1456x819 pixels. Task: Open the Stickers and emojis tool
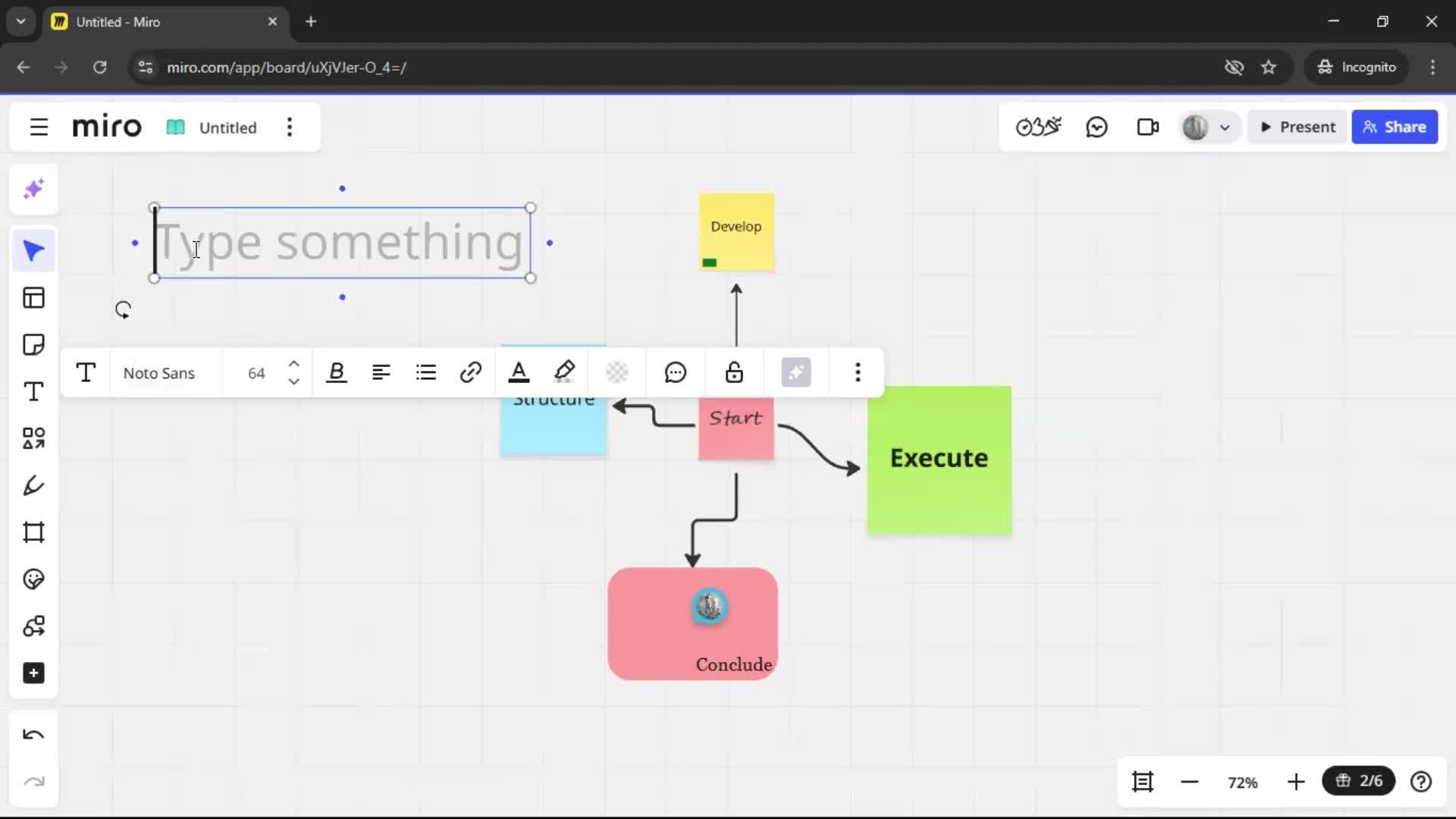(x=33, y=579)
